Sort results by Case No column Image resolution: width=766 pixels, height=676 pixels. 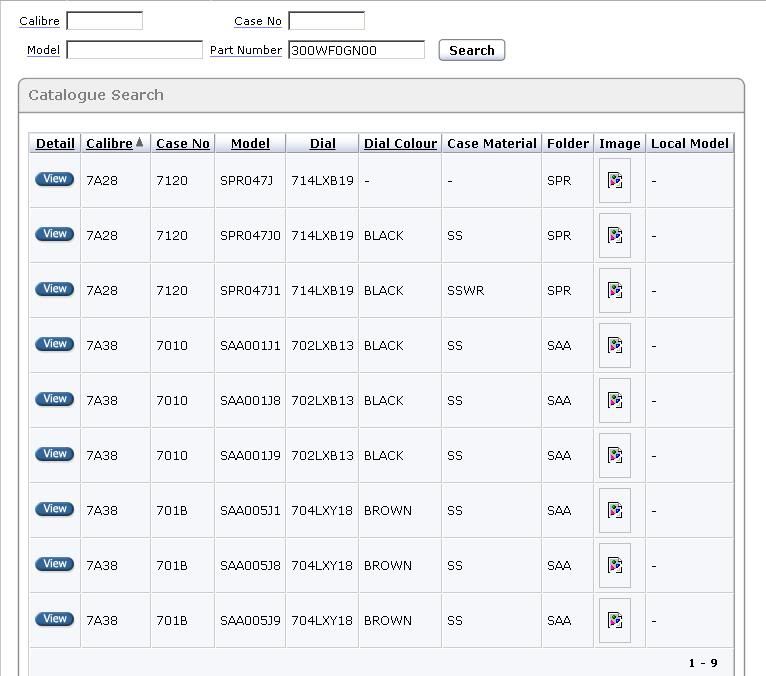(182, 144)
